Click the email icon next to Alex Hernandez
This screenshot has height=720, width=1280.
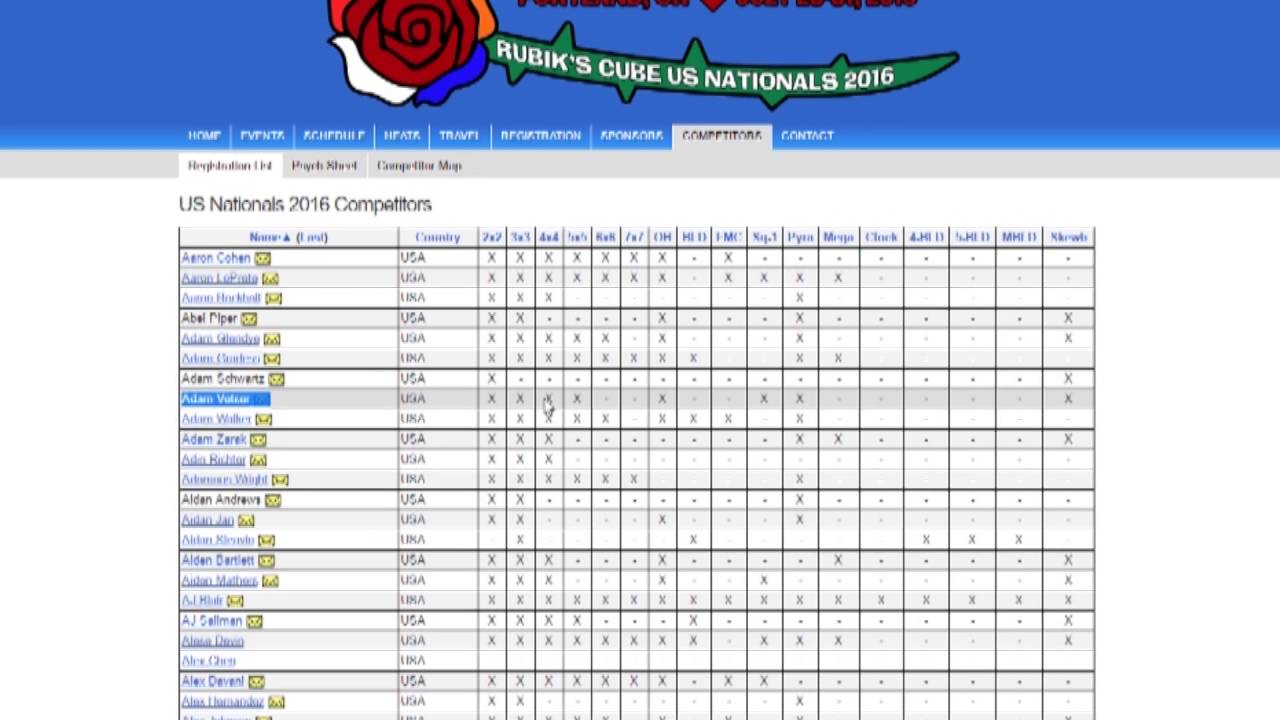(276, 702)
